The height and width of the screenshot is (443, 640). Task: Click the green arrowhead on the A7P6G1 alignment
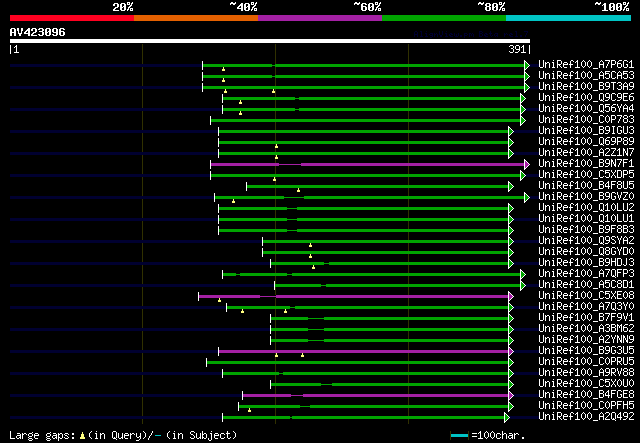527,65
